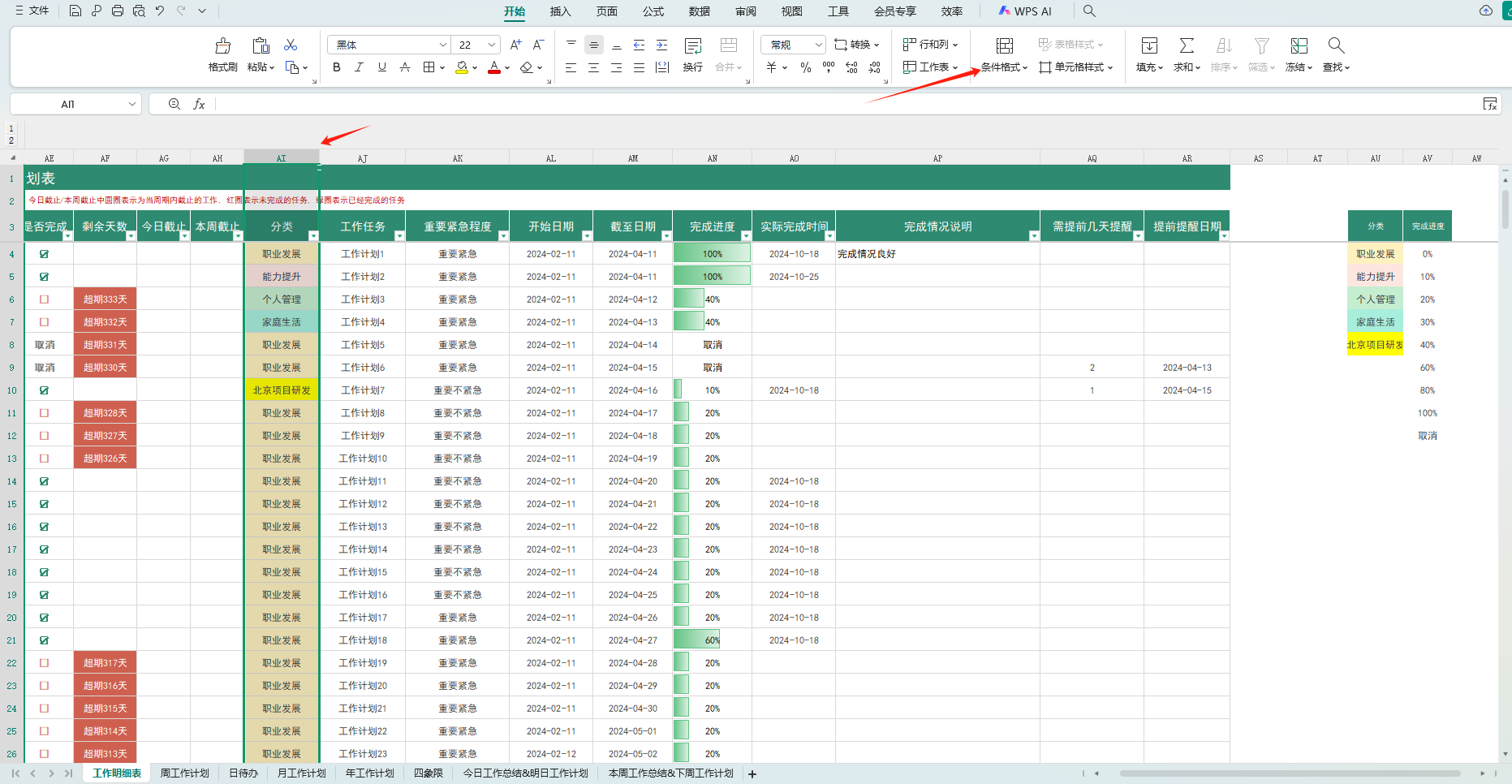Check the completion checkbox in 工作计划4 row
Screen dimensions: 1512x784
[45, 322]
